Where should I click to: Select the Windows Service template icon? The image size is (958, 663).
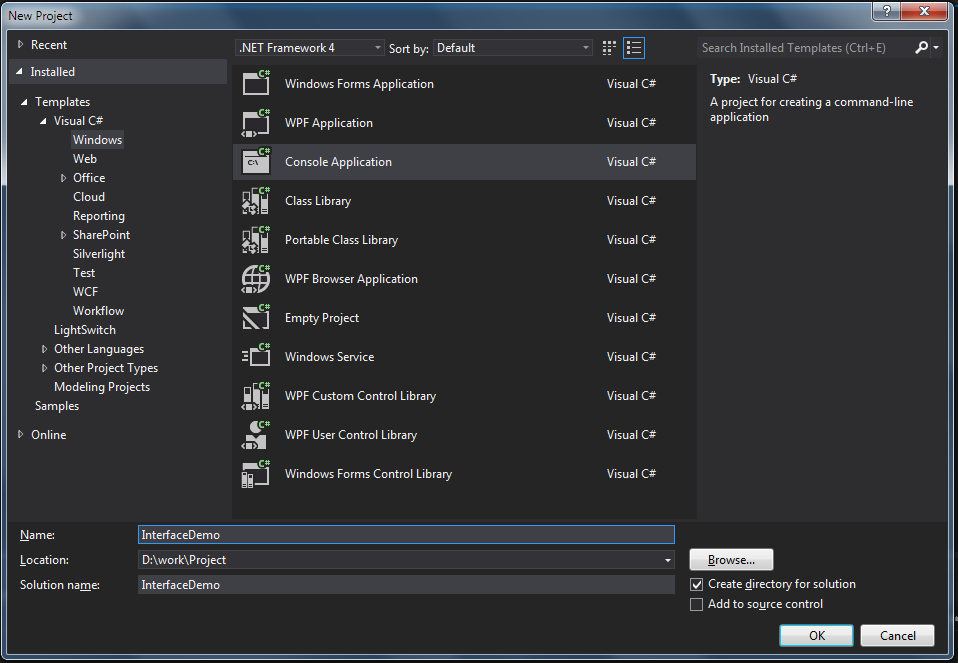pyautogui.click(x=256, y=356)
